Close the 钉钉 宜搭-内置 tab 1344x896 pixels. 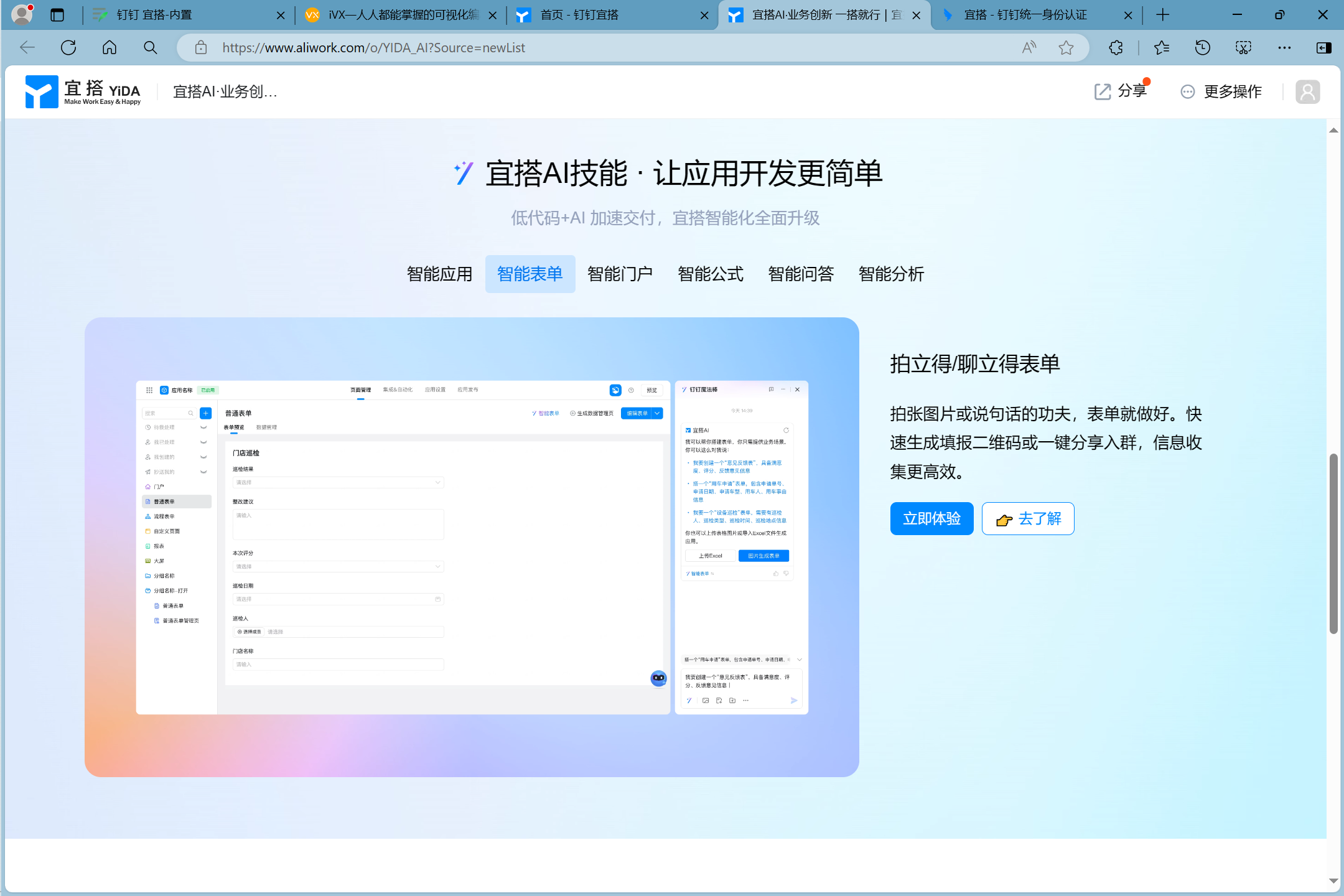[281, 16]
